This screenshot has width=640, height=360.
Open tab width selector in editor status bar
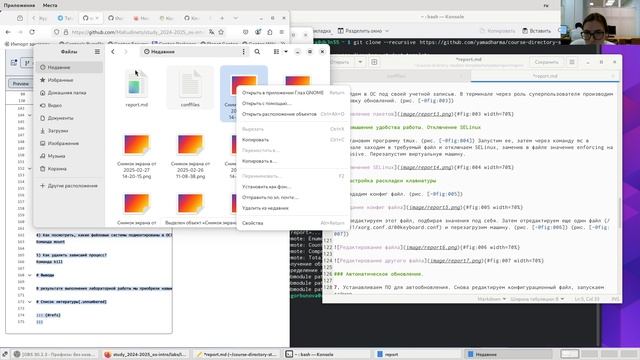click(537, 299)
